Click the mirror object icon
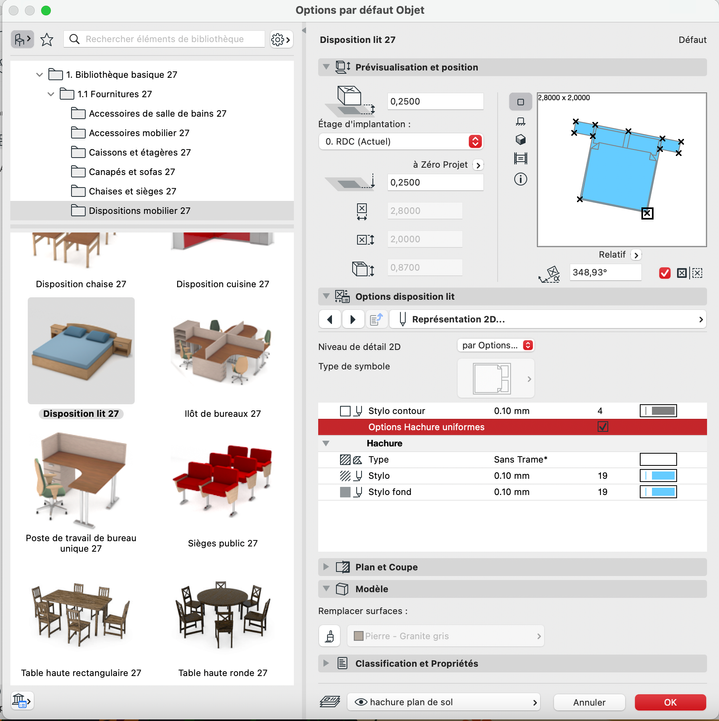719x721 pixels. point(682,273)
